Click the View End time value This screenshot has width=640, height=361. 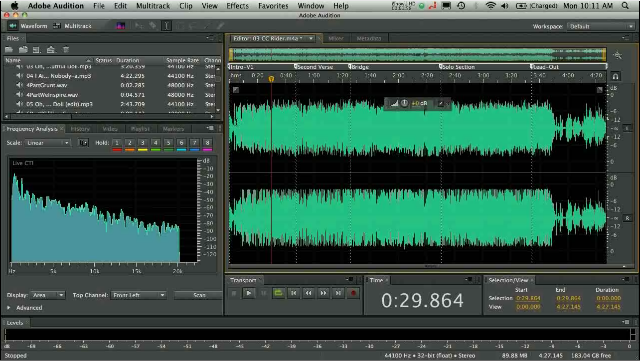click(x=568, y=307)
